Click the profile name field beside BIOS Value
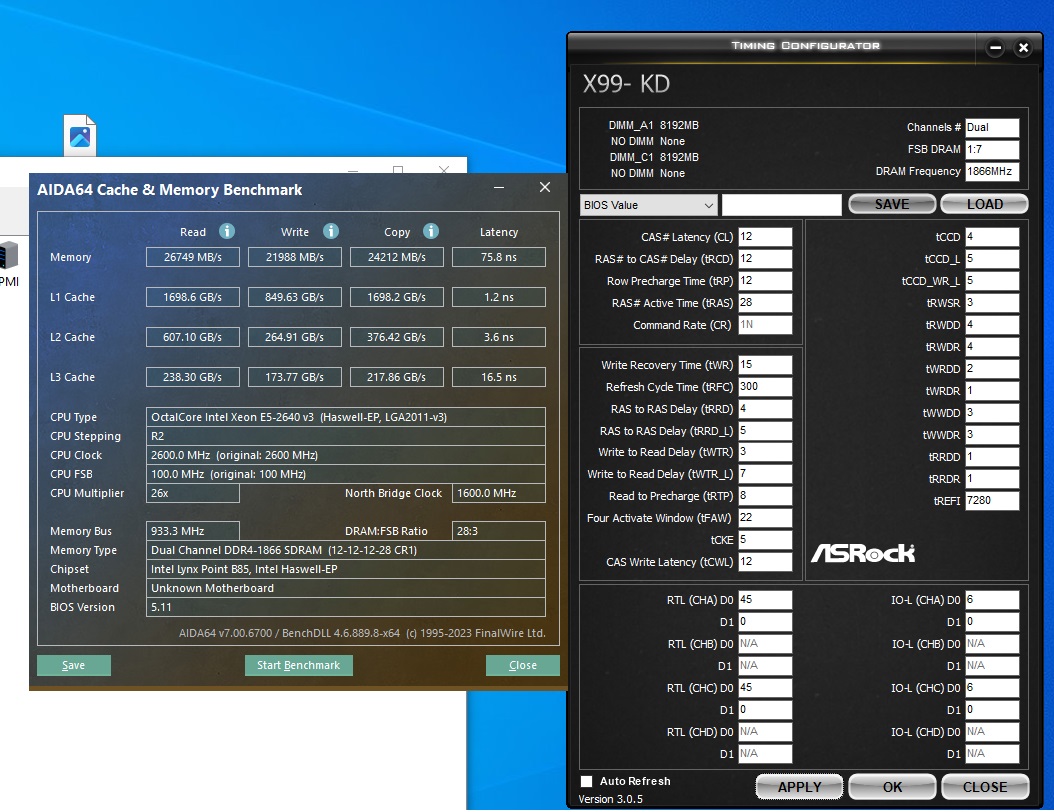This screenshot has width=1054, height=812. [x=781, y=205]
